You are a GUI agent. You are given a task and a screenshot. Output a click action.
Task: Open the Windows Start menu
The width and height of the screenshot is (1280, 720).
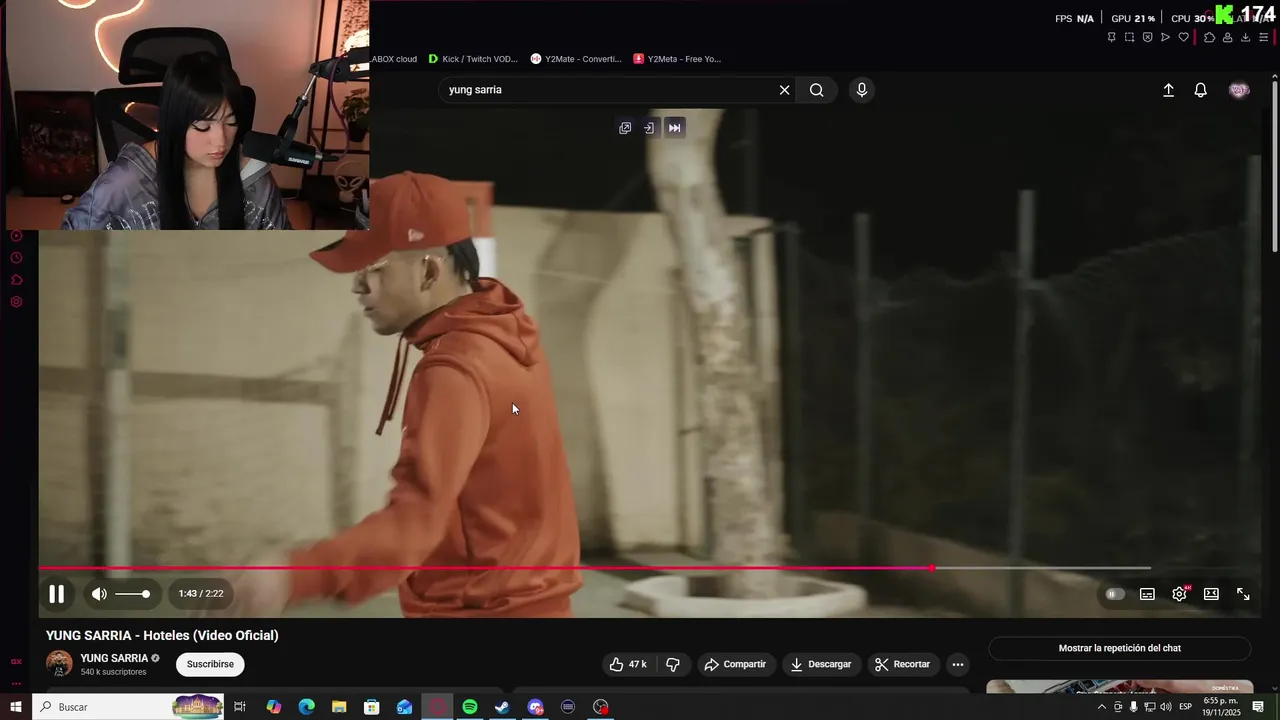tap(16, 707)
